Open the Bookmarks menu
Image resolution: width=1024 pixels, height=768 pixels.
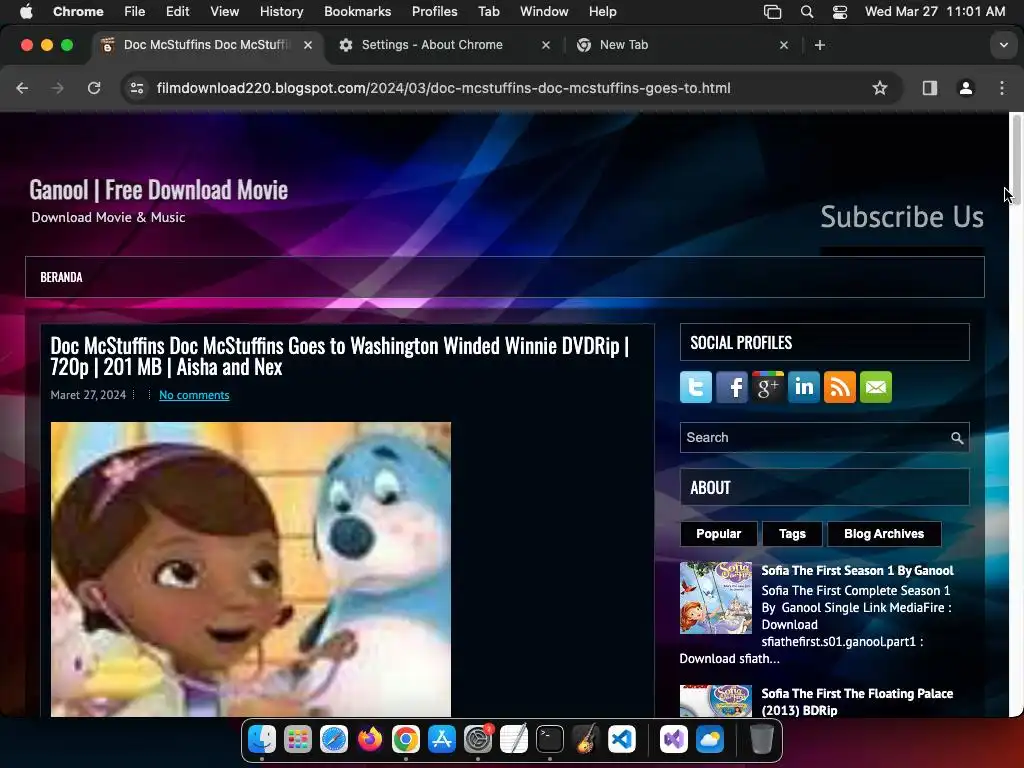pyautogui.click(x=357, y=12)
